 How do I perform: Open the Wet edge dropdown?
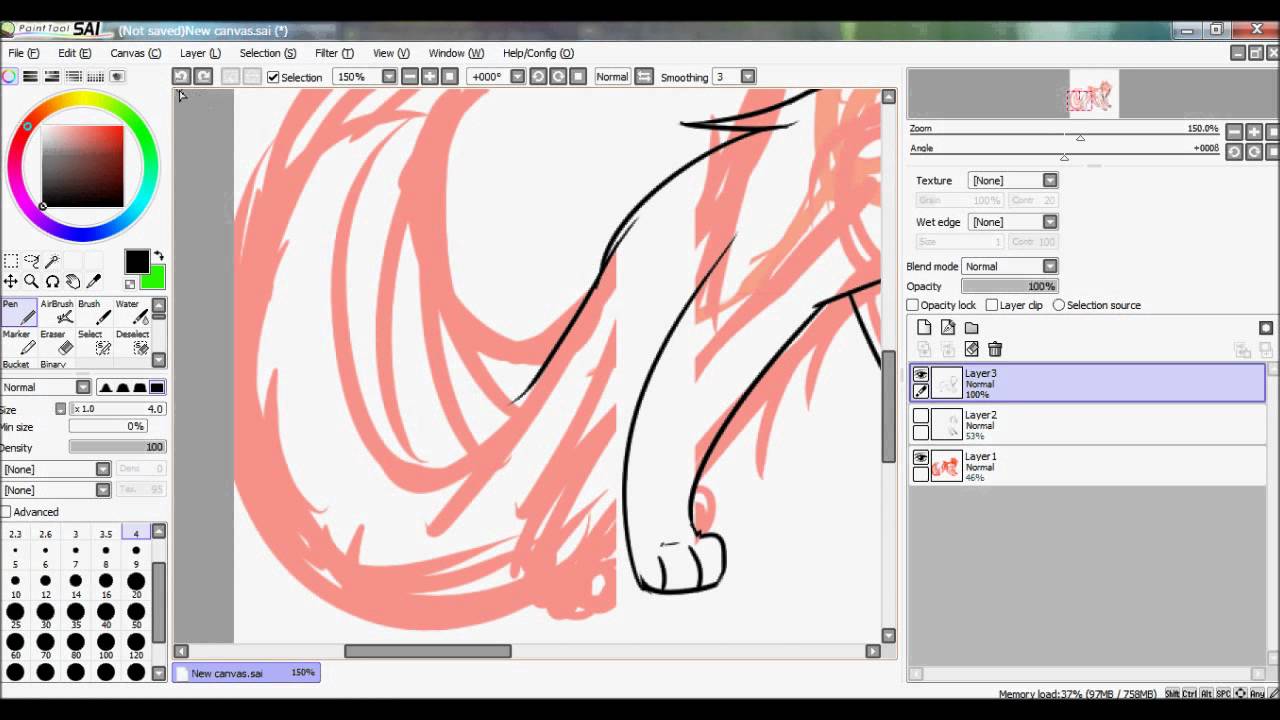point(1050,222)
